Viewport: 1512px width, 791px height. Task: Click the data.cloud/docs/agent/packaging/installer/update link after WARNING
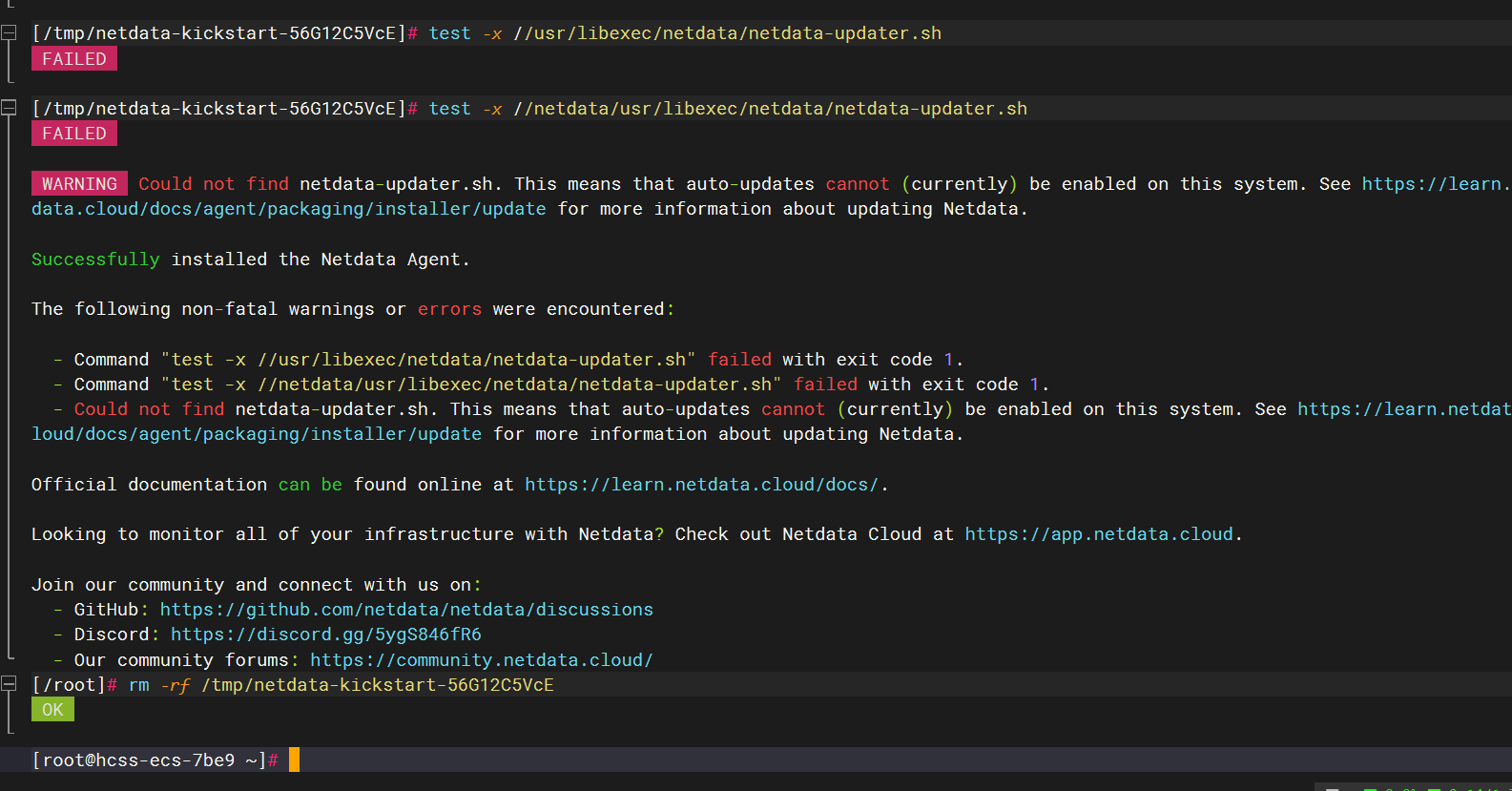(289, 209)
